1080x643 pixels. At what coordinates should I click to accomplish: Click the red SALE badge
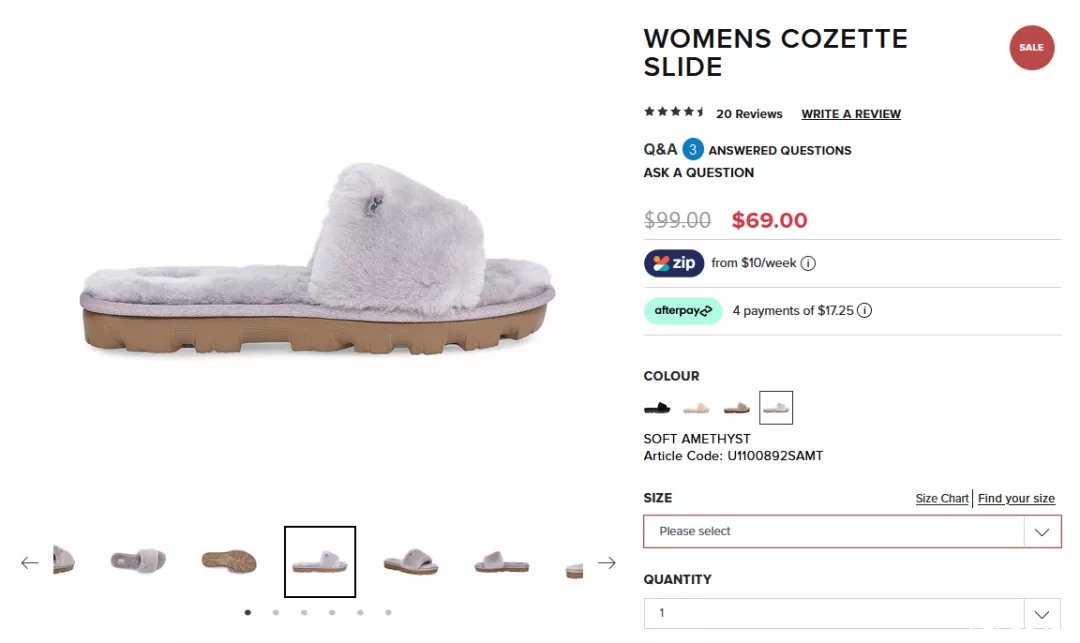(x=1031, y=48)
